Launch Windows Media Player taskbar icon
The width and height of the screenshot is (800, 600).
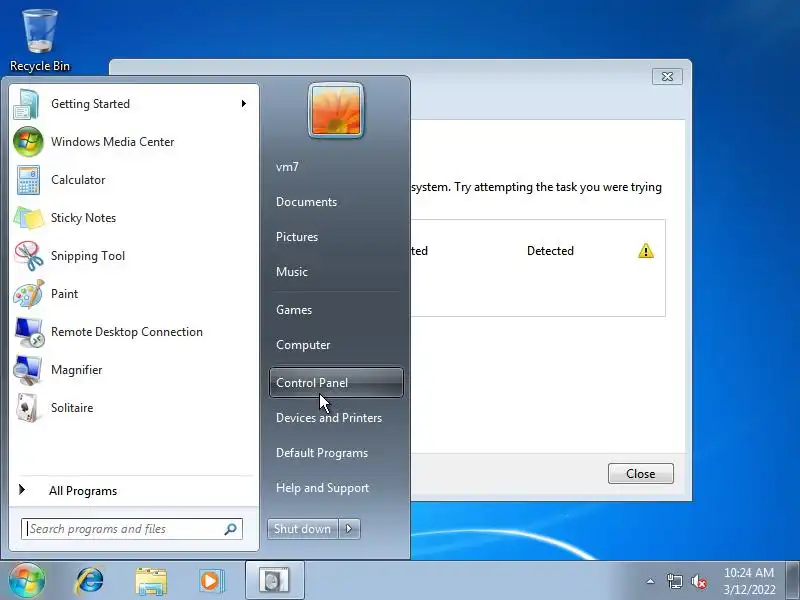211,581
